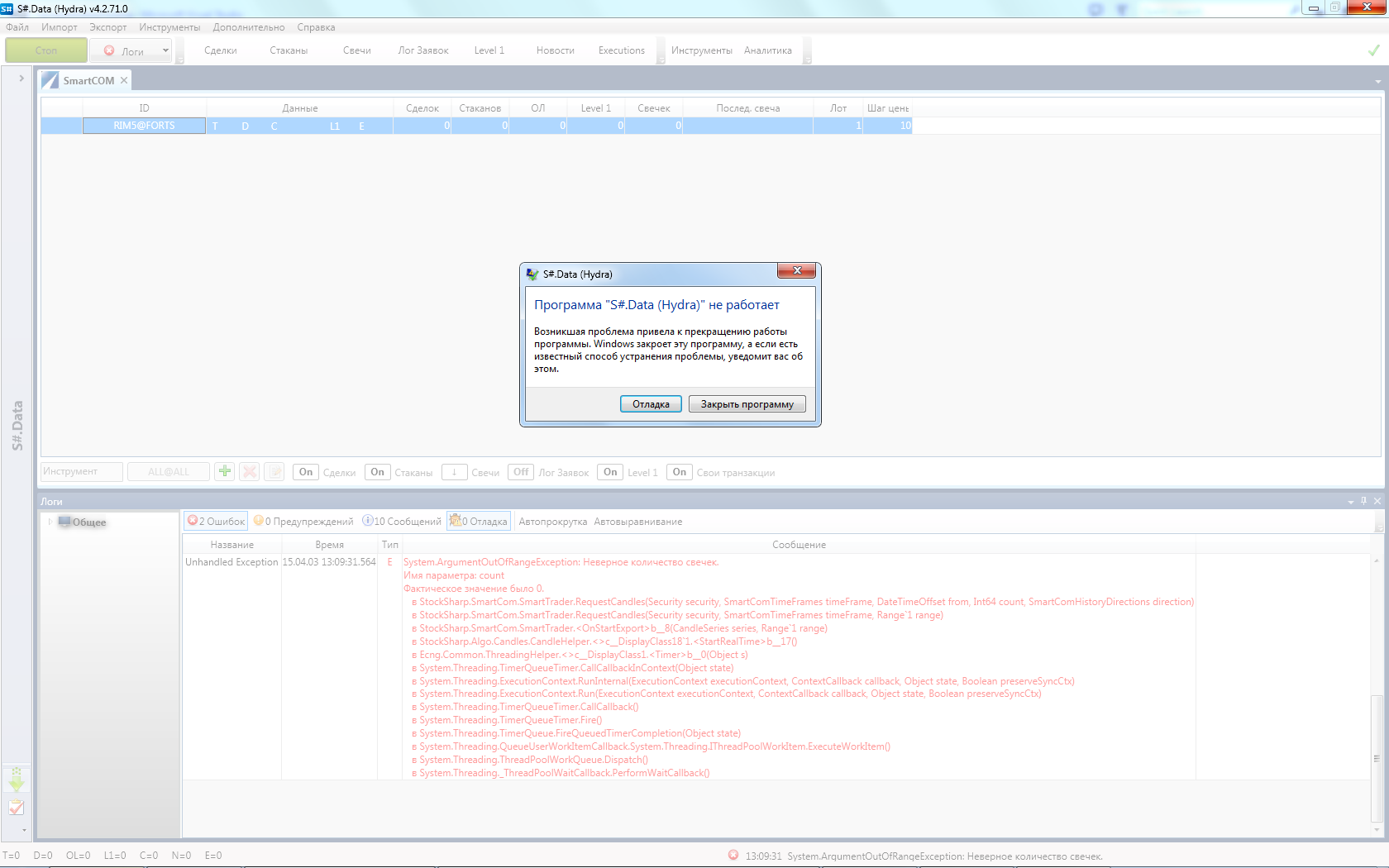
Task: Expand the small arrow below sidebar icons
Action: [24, 830]
